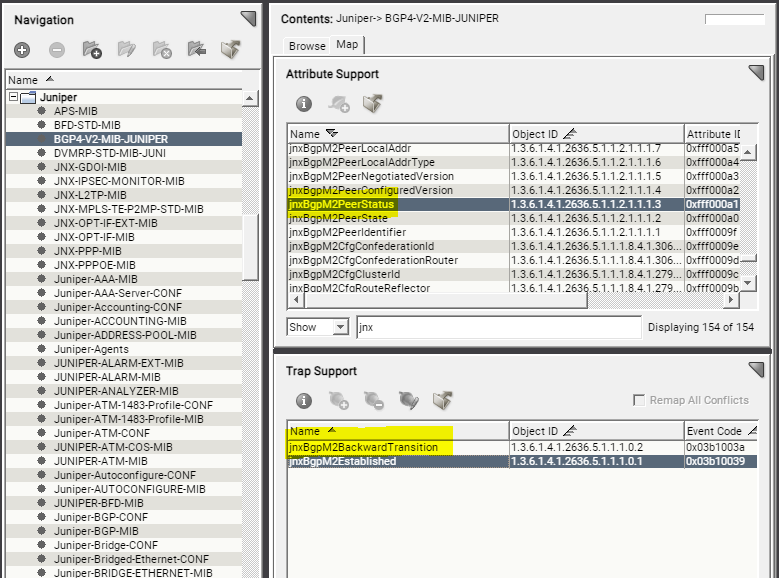Click the add folder icon in Navigation toolbar
The width and height of the screenshot is (779, 578).
92,50
